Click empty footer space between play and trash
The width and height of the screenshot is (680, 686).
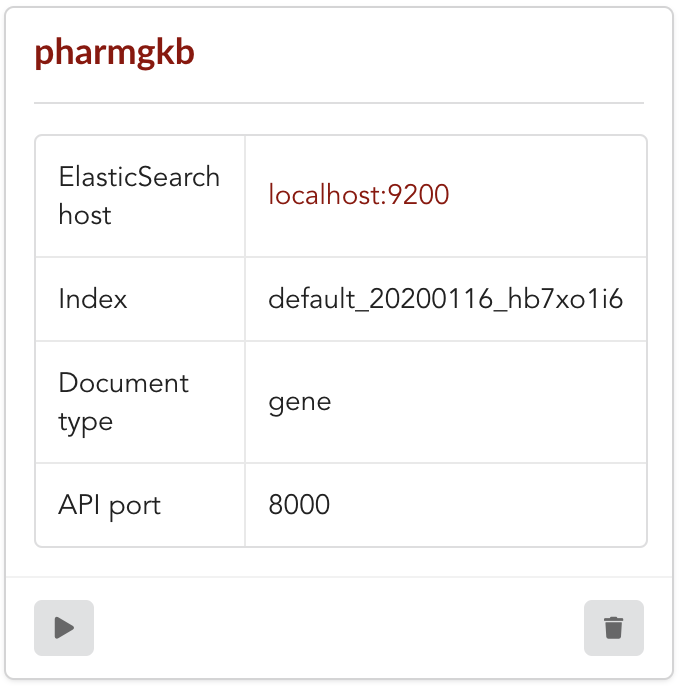[339, 628]
